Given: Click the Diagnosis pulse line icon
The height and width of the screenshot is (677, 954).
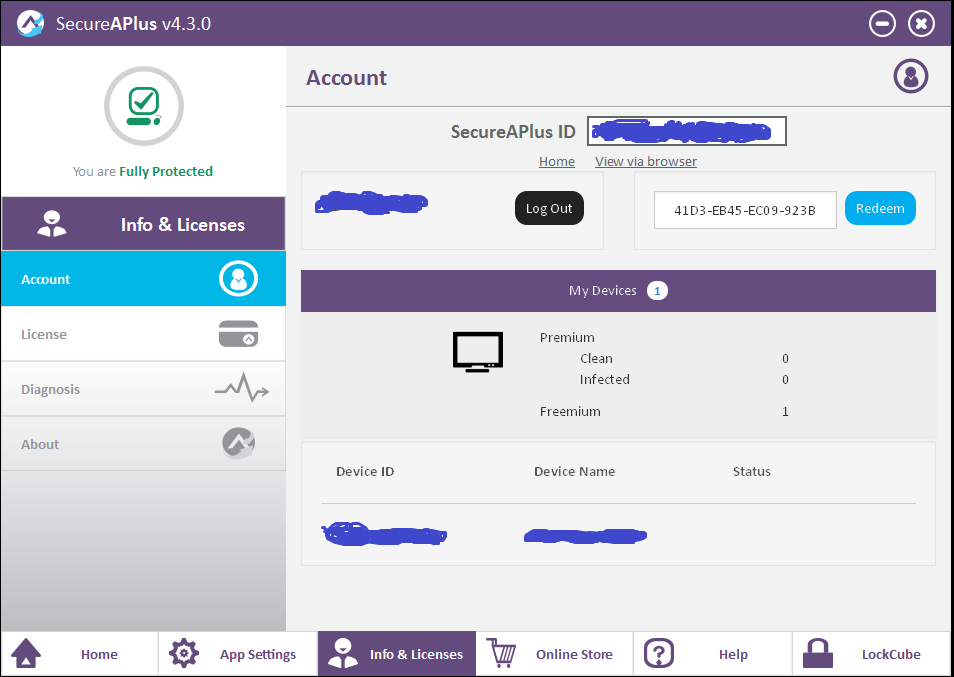Looking at the screenshot, I should point(242,388).
